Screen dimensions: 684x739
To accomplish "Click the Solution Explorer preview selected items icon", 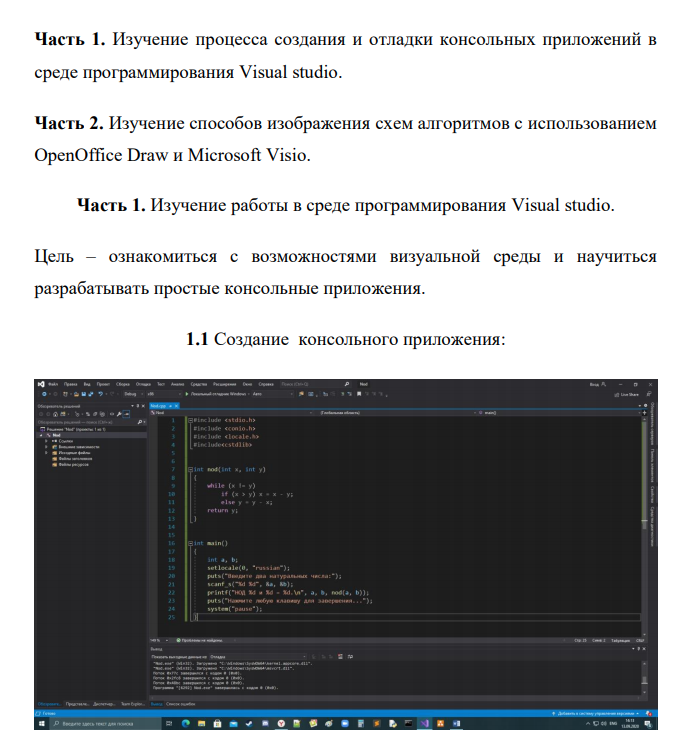I will click(126, 414).
